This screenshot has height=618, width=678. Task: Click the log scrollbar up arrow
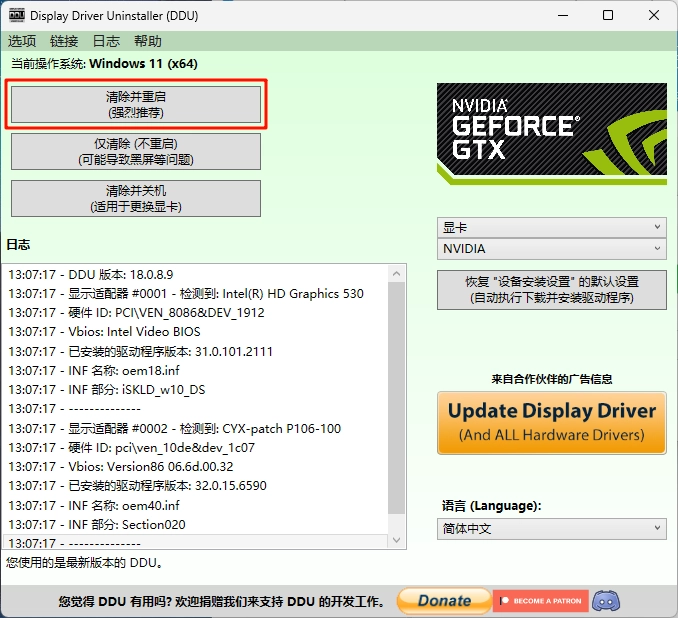pos(396,272)
